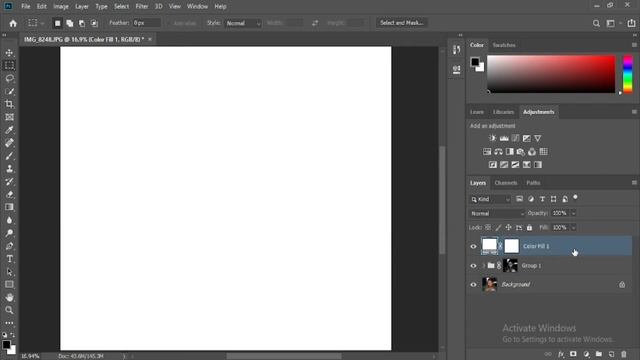Select the Crop tool
Viewport: 640px width, 360px height.
click(x=9, y=104)
